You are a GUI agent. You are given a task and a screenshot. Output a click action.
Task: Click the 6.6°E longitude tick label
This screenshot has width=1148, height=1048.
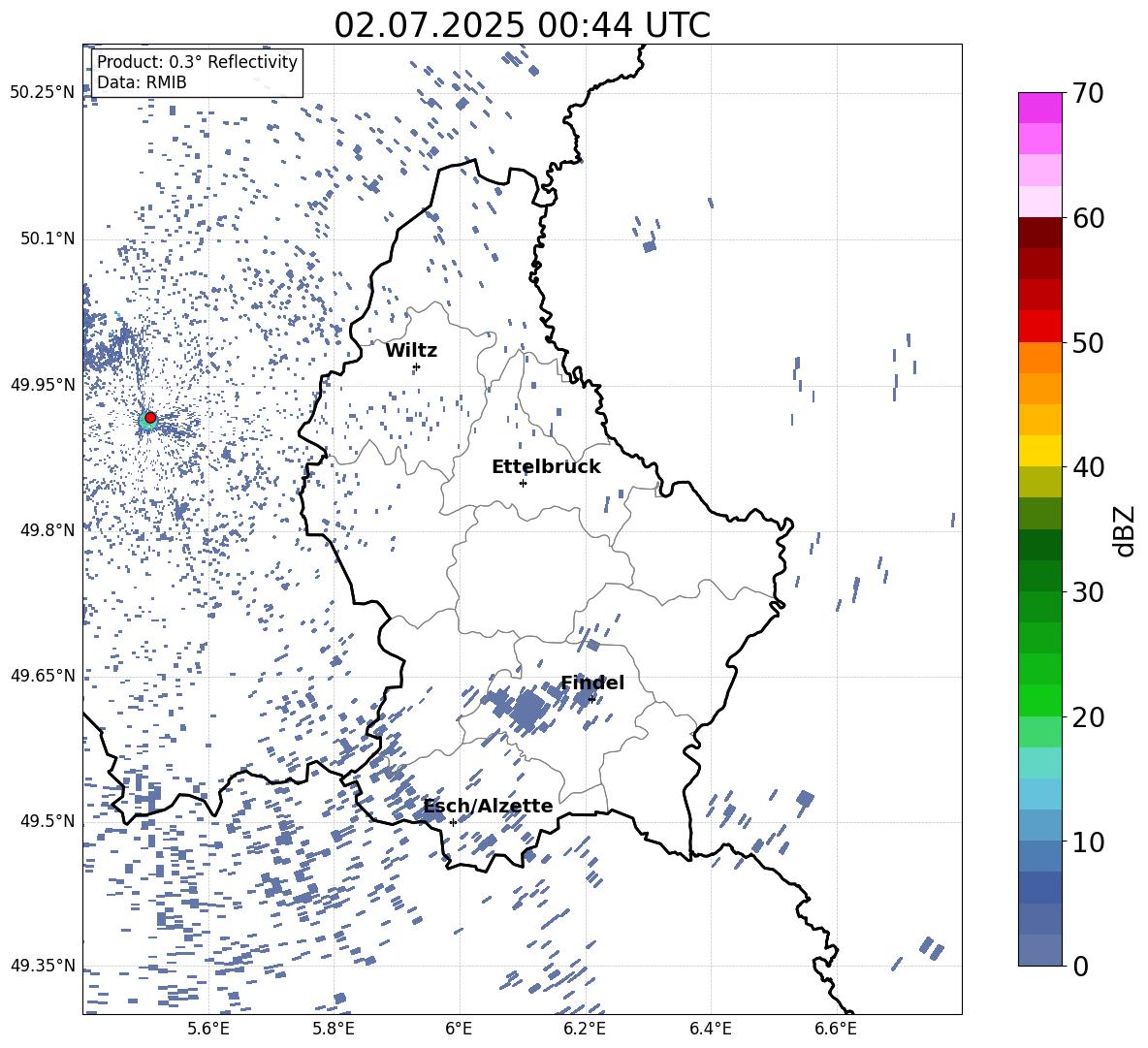tap(836, 1029)
